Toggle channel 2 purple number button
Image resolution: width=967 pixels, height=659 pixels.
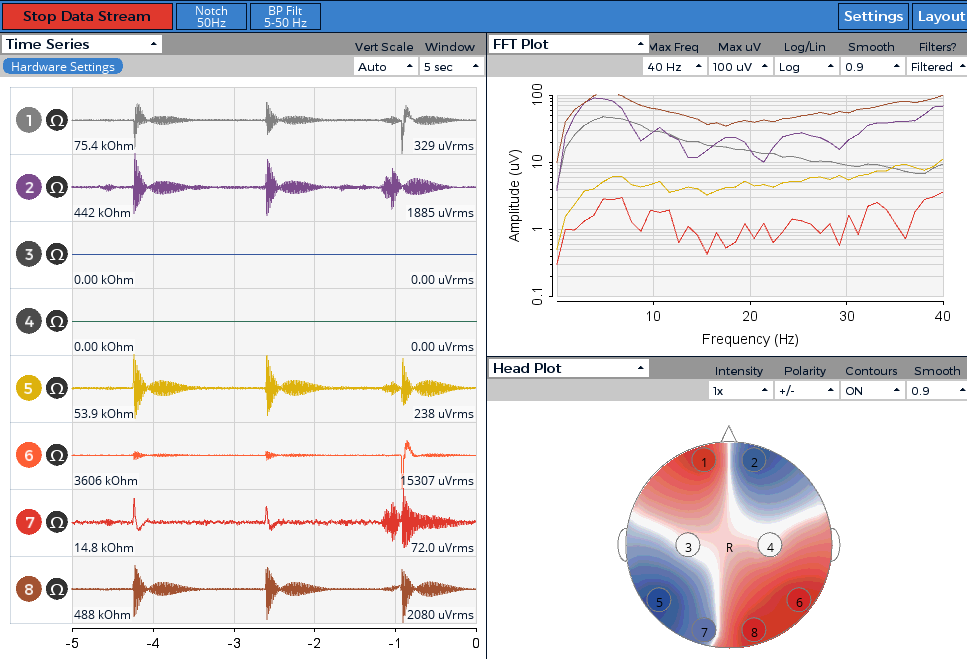coord(28,187)
